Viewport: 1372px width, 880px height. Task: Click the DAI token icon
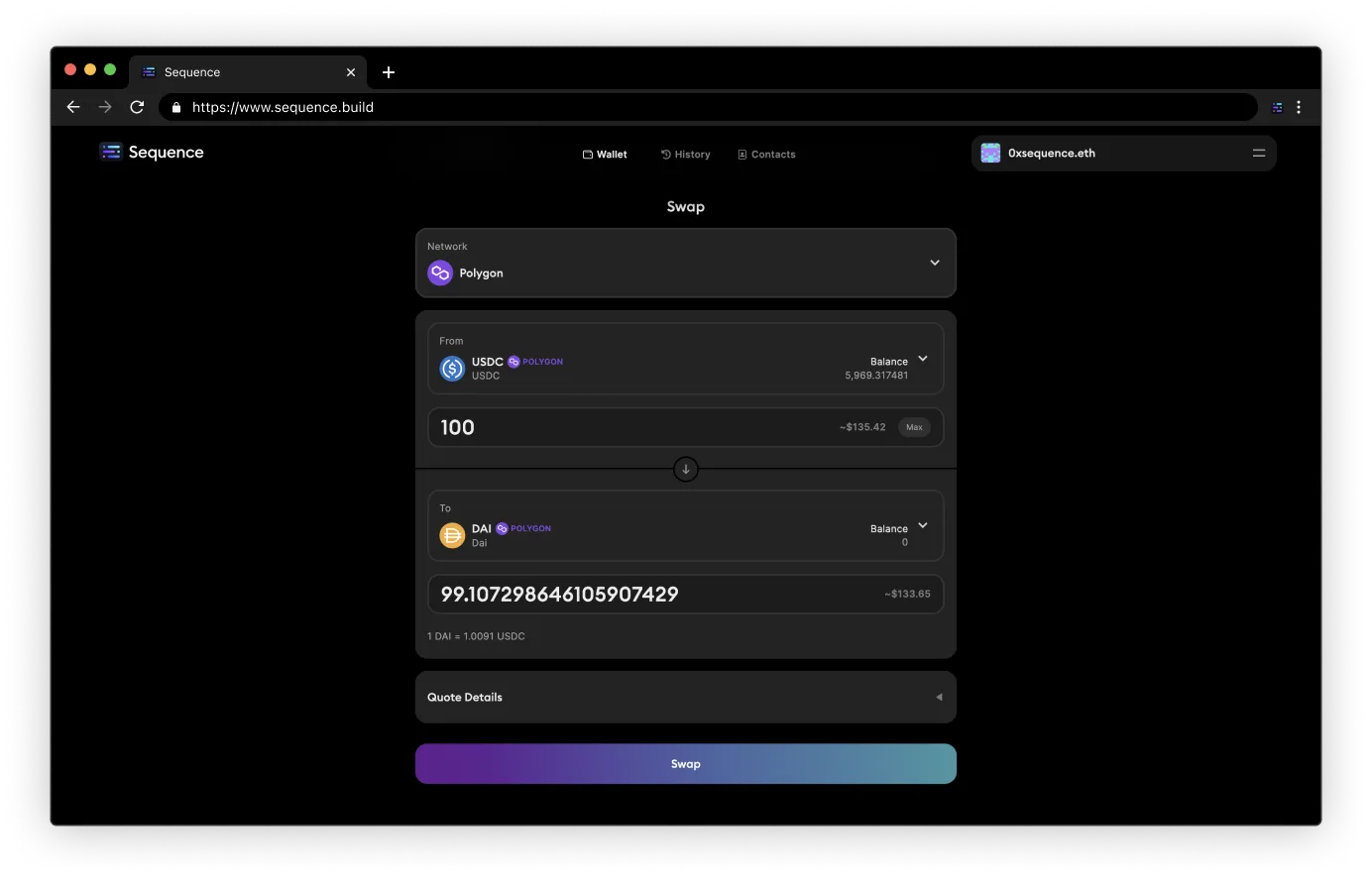click(452, 535)
